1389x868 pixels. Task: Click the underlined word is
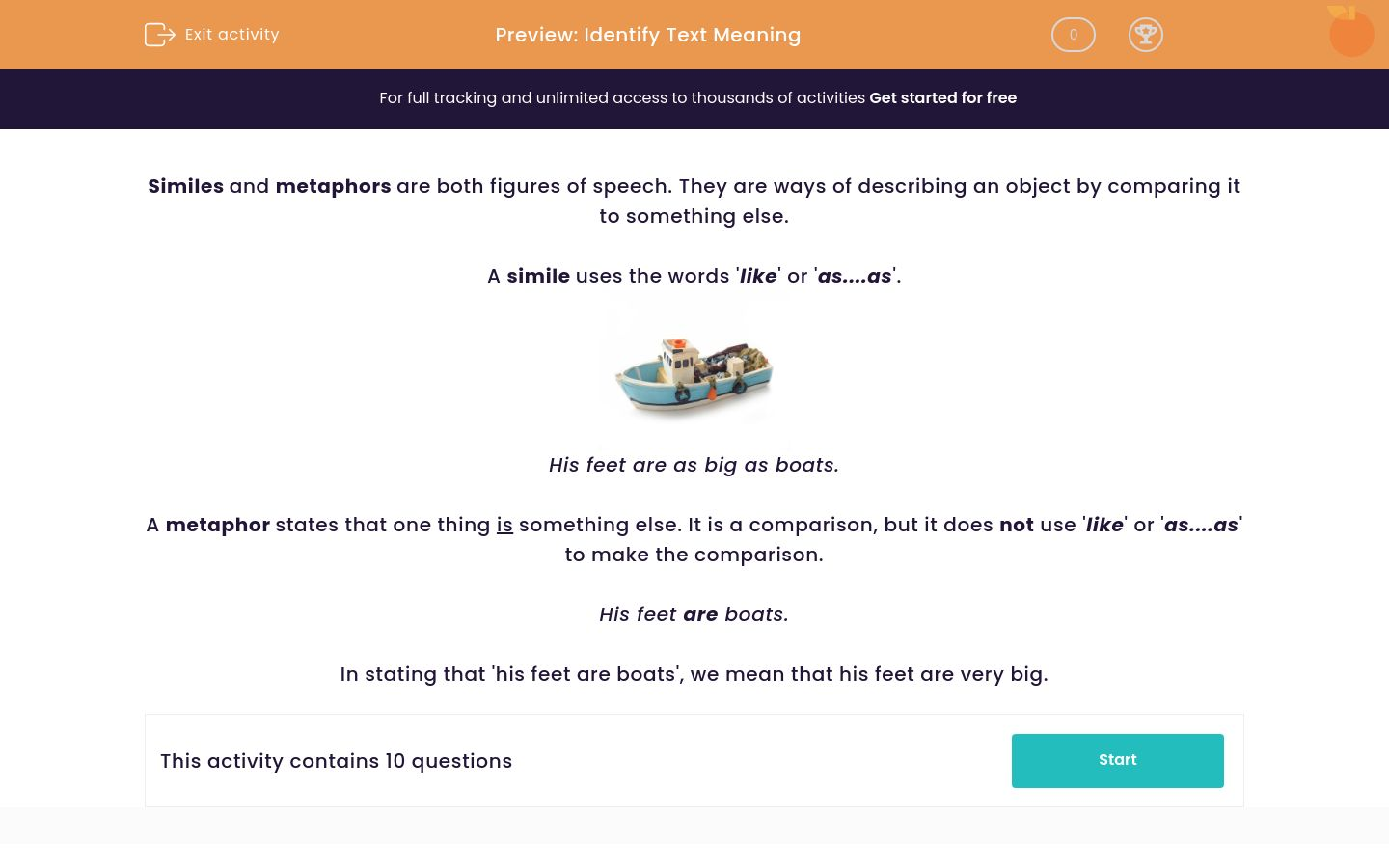[x=504, y=525]
